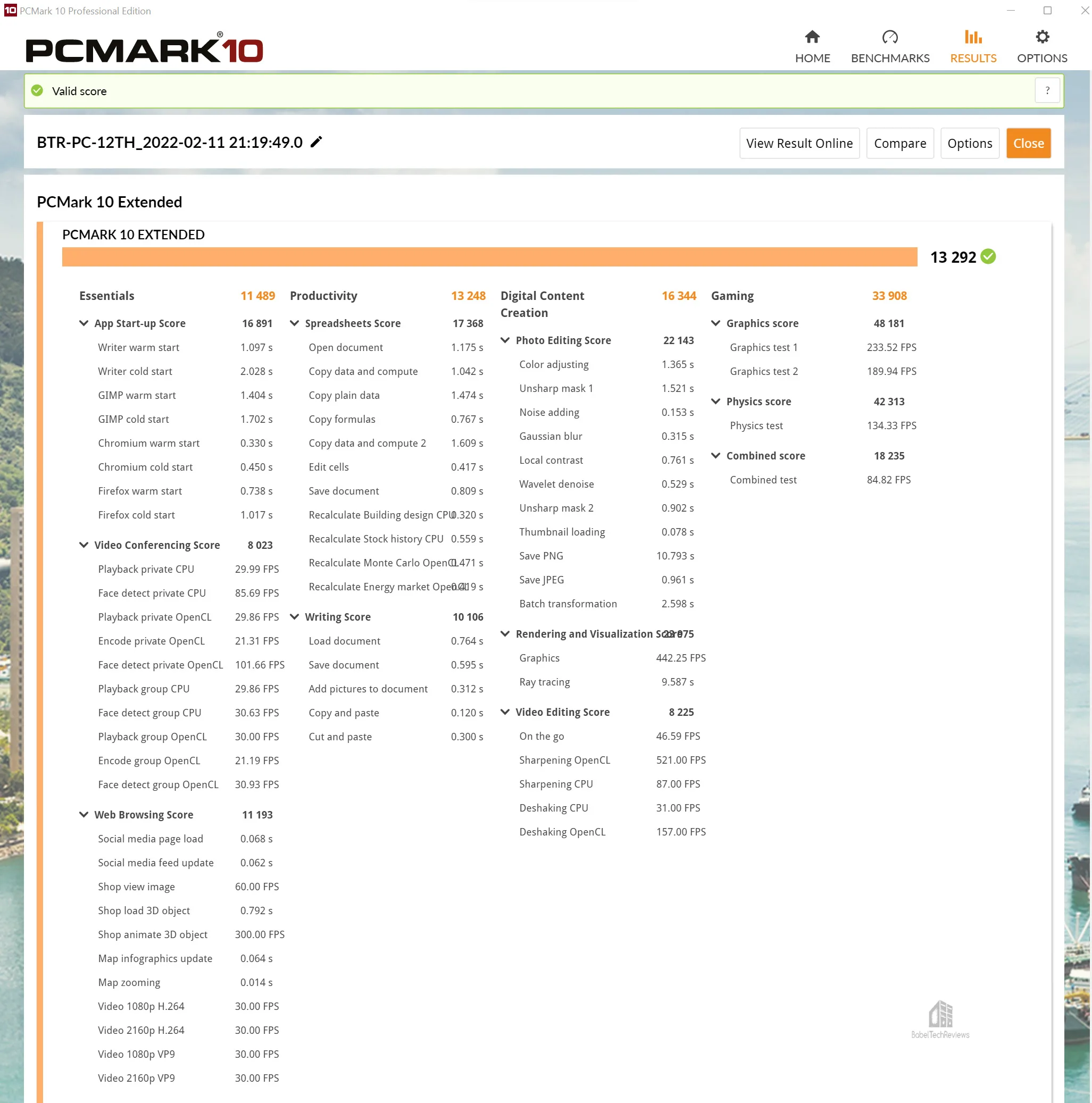Image resolution: width=1092 pixels, height=1103 pixels.
Task: Click Graphics test 1 row
Action: (x=823, y=348)
